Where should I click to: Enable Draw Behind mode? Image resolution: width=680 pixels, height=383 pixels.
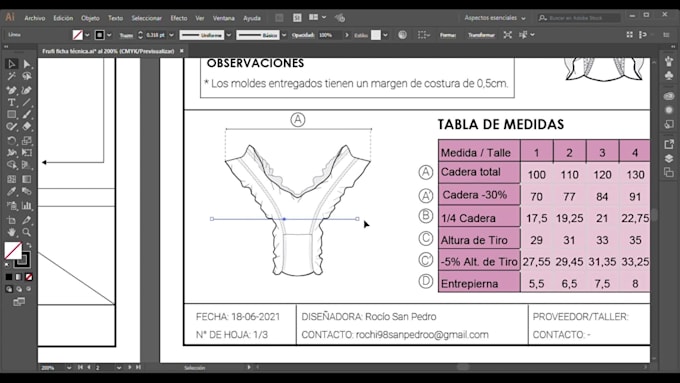point(19,289)
